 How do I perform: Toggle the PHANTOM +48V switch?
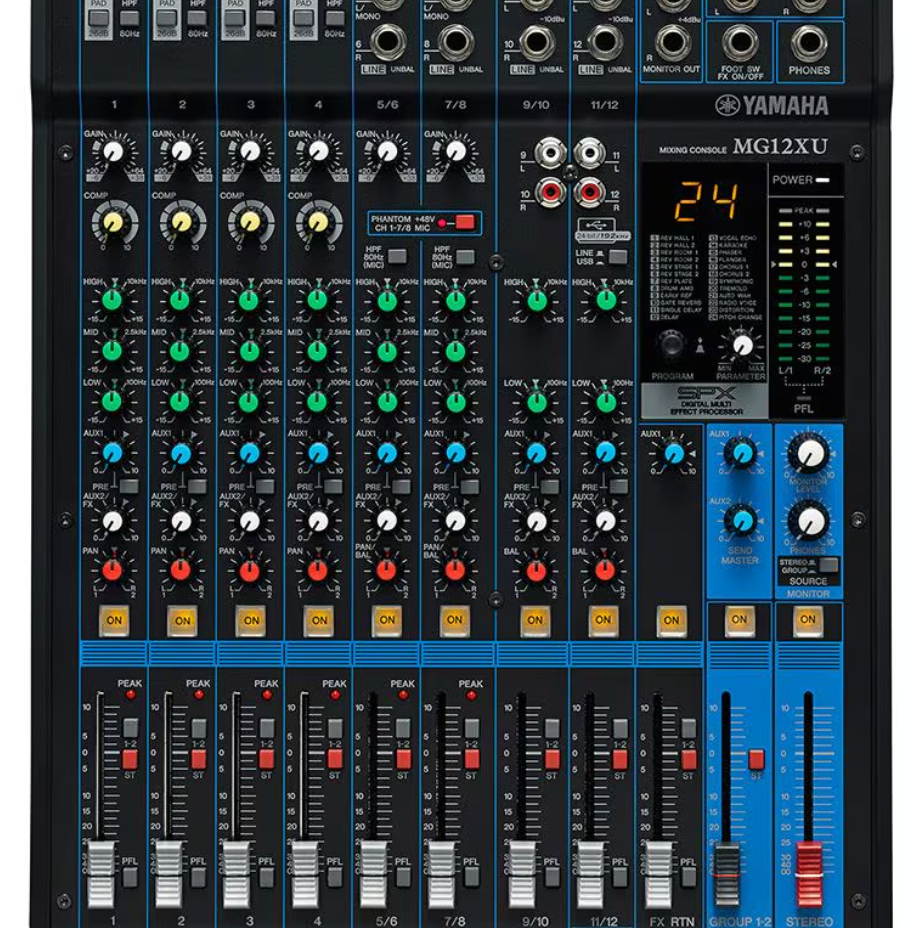(463, 222)
